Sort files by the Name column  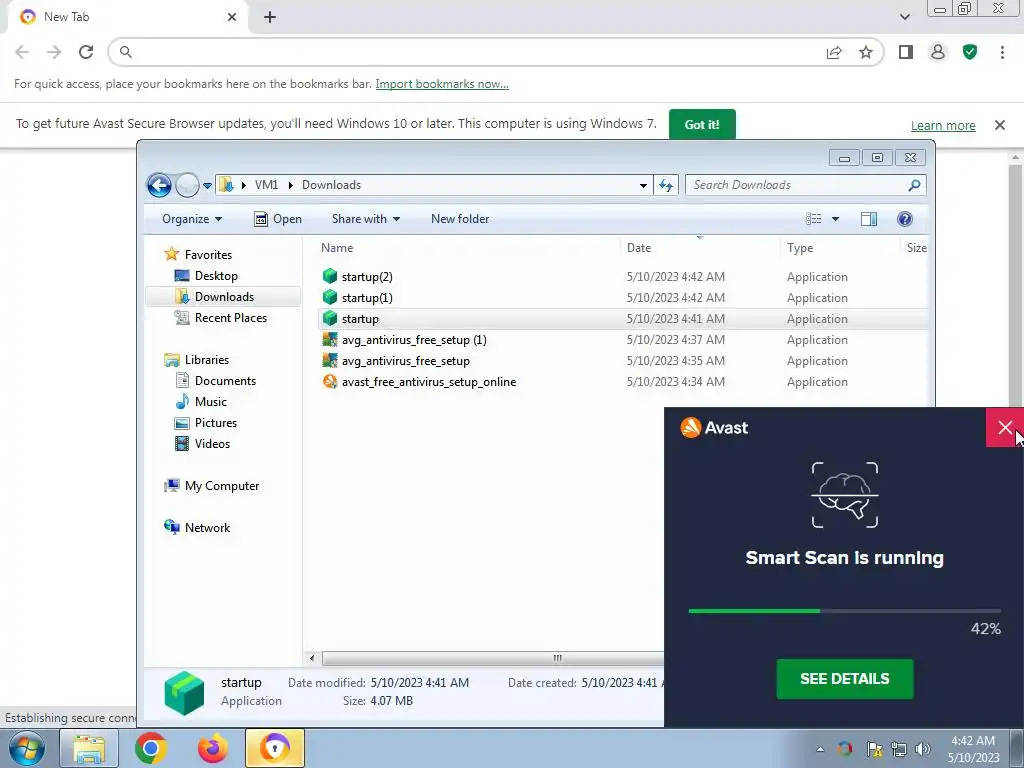(x=337, y=248)
